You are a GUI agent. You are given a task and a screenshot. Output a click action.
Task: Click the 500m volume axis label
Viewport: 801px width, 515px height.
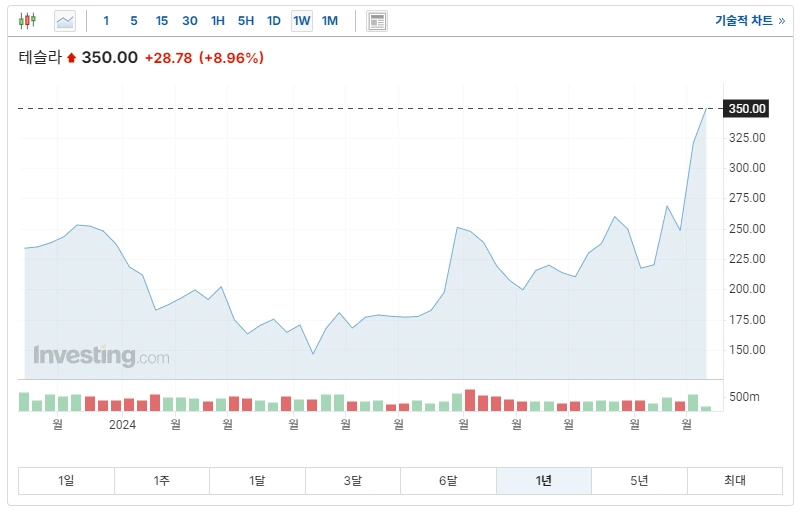click(744, 397)
